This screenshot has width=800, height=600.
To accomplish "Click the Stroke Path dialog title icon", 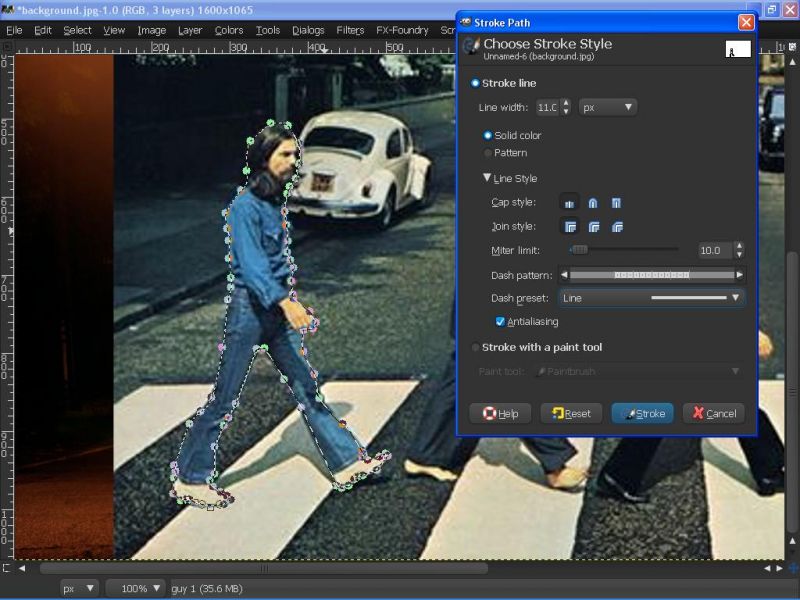I will tap(465, 22).
